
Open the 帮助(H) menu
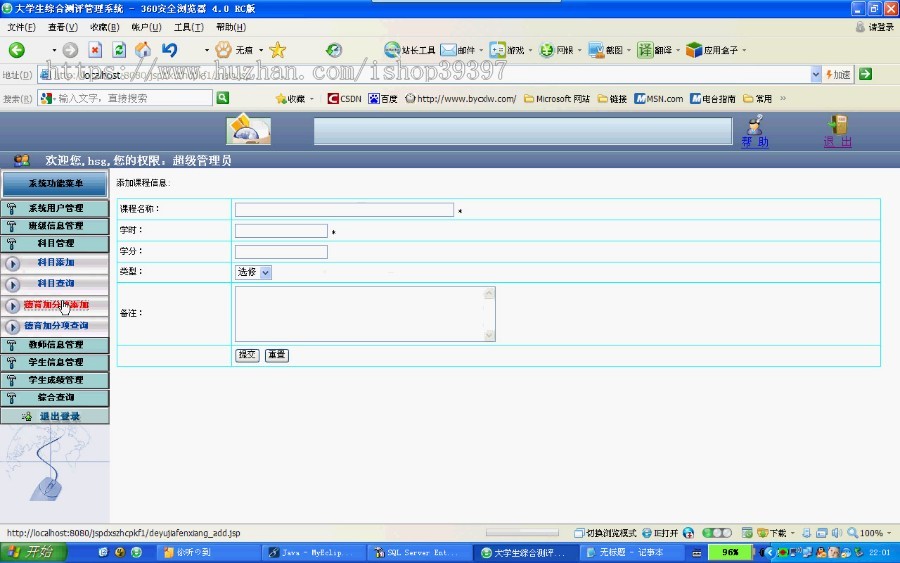click(231, 27)
